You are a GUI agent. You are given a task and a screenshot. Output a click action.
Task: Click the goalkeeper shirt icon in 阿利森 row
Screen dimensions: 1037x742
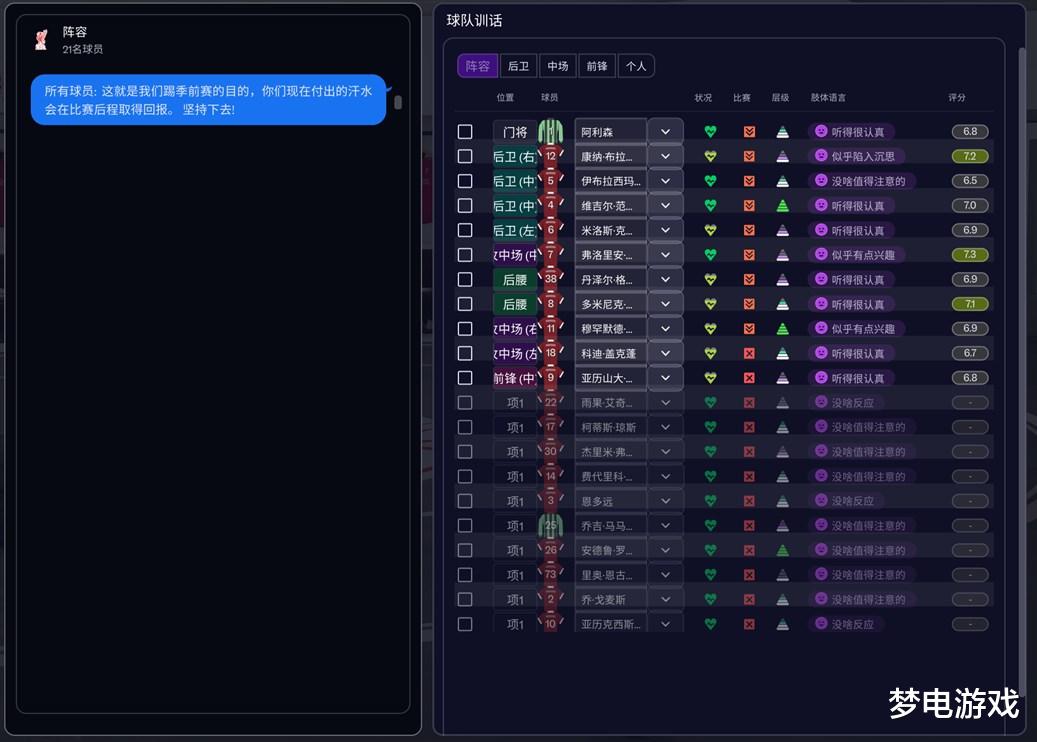pyautogui.click(x=550, y=132)
